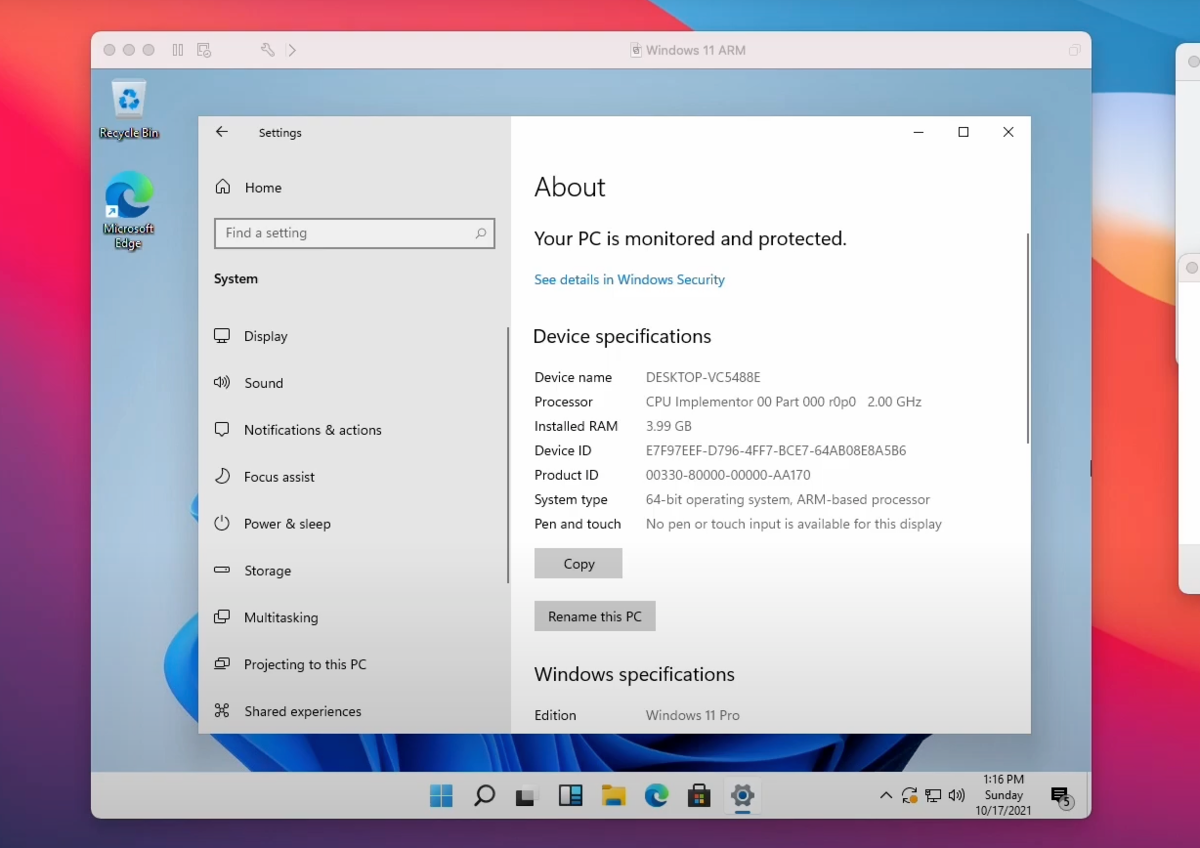Click Windows 11 ARM window title
This screenshot has height=848, width=1200.
[x=695, y=50]
